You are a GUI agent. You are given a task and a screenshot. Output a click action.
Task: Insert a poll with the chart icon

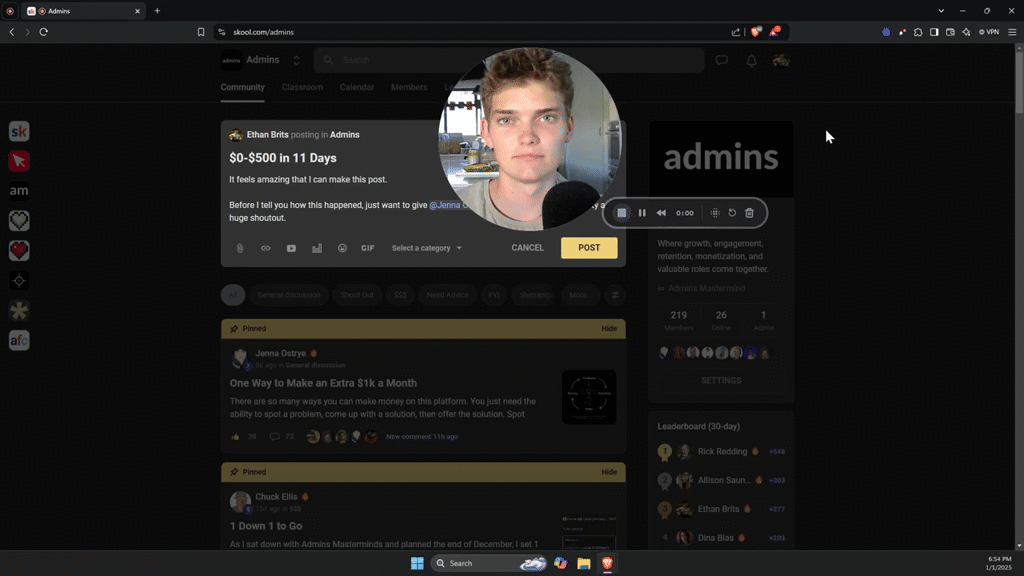pos(317,248)
